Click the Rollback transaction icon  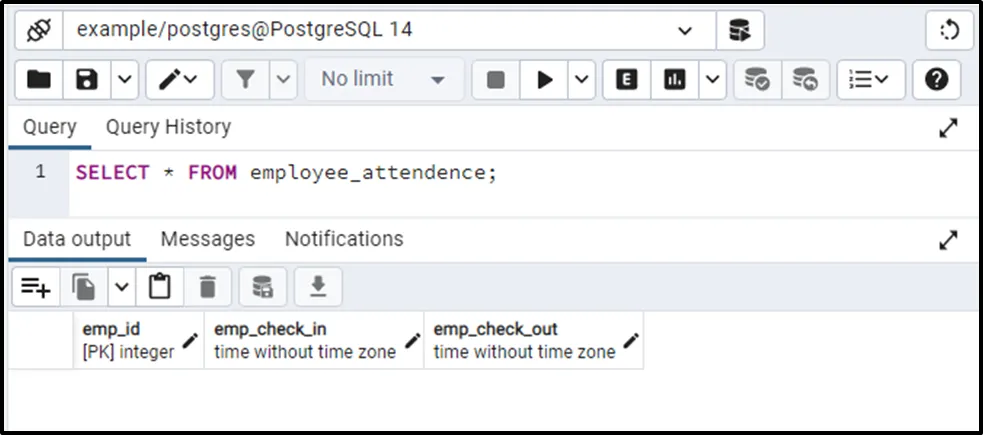point(805,80)
